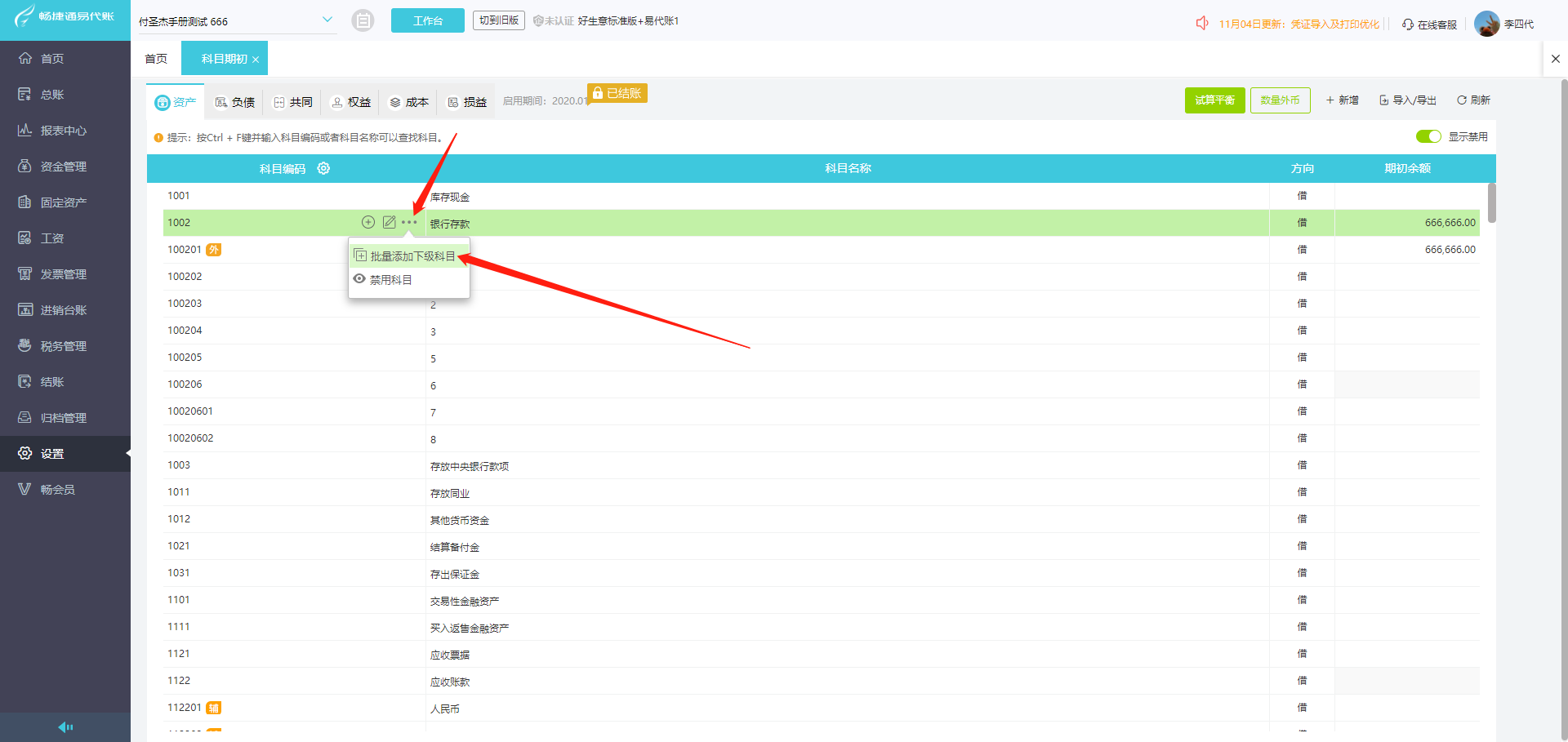Switch to the 资产 tab
This screenshot has width=1568, height=742.
coord(176,102)
